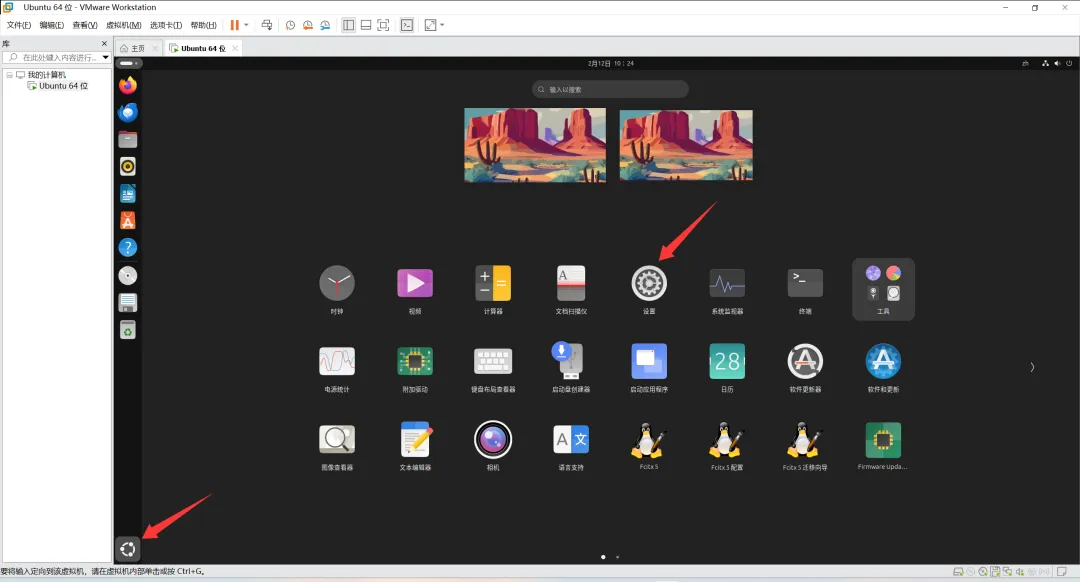This screenshot has height=582, width=1080.
Task: Open the dropdown arrow next to pause button
Action: tap(246, 25)
